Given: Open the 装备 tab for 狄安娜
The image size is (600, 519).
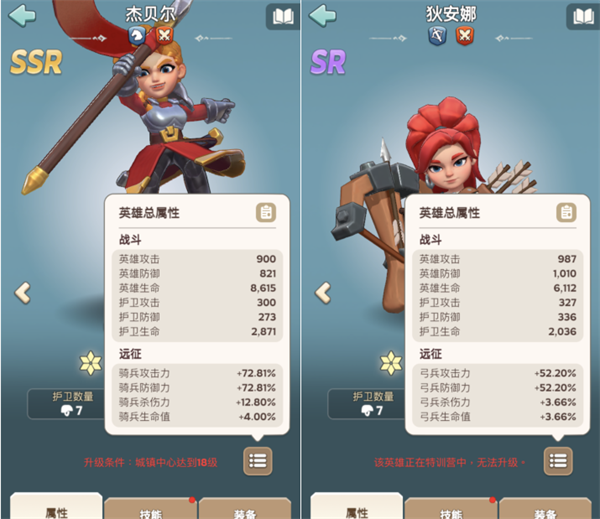Looking at the screenshot, I should pyautogui.click(x=546, y=509).
